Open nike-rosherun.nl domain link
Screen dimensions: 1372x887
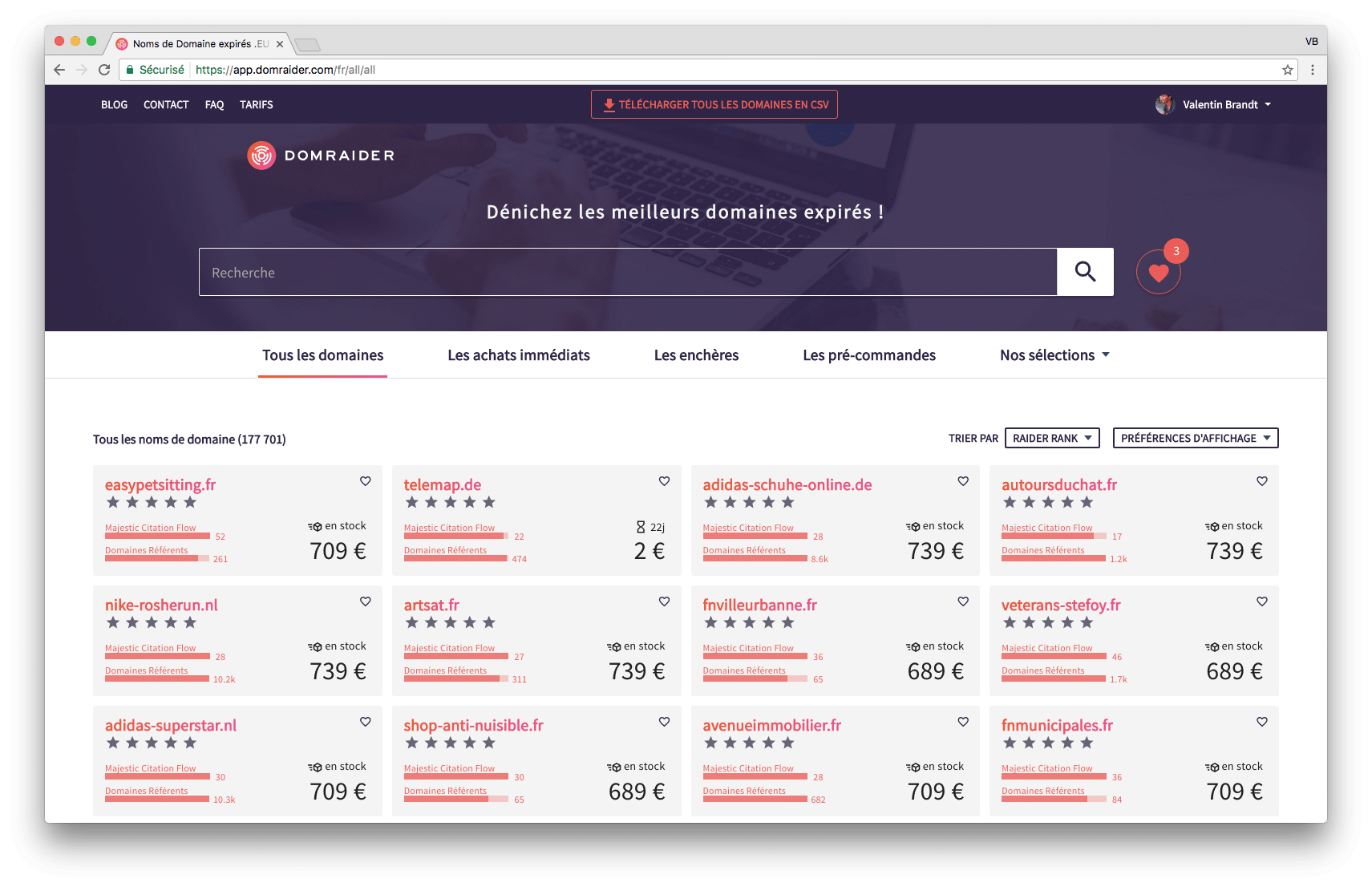coord(161,605)
